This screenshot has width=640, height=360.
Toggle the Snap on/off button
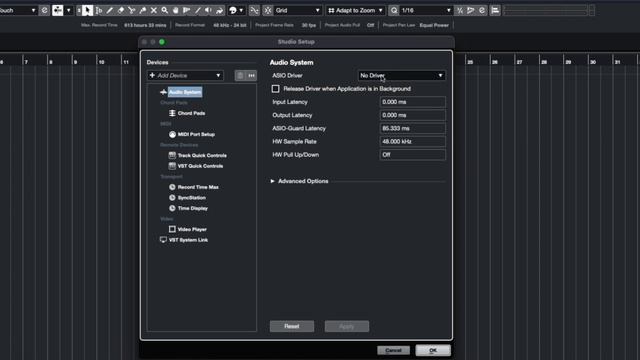[x=268, y=10]
